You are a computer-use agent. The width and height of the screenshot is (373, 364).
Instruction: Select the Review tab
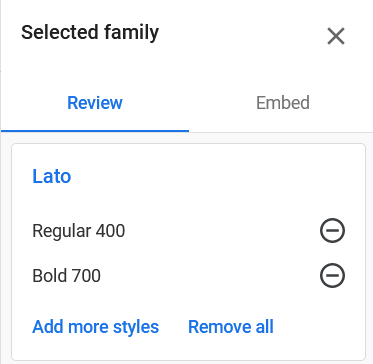[x=95, y=103]
